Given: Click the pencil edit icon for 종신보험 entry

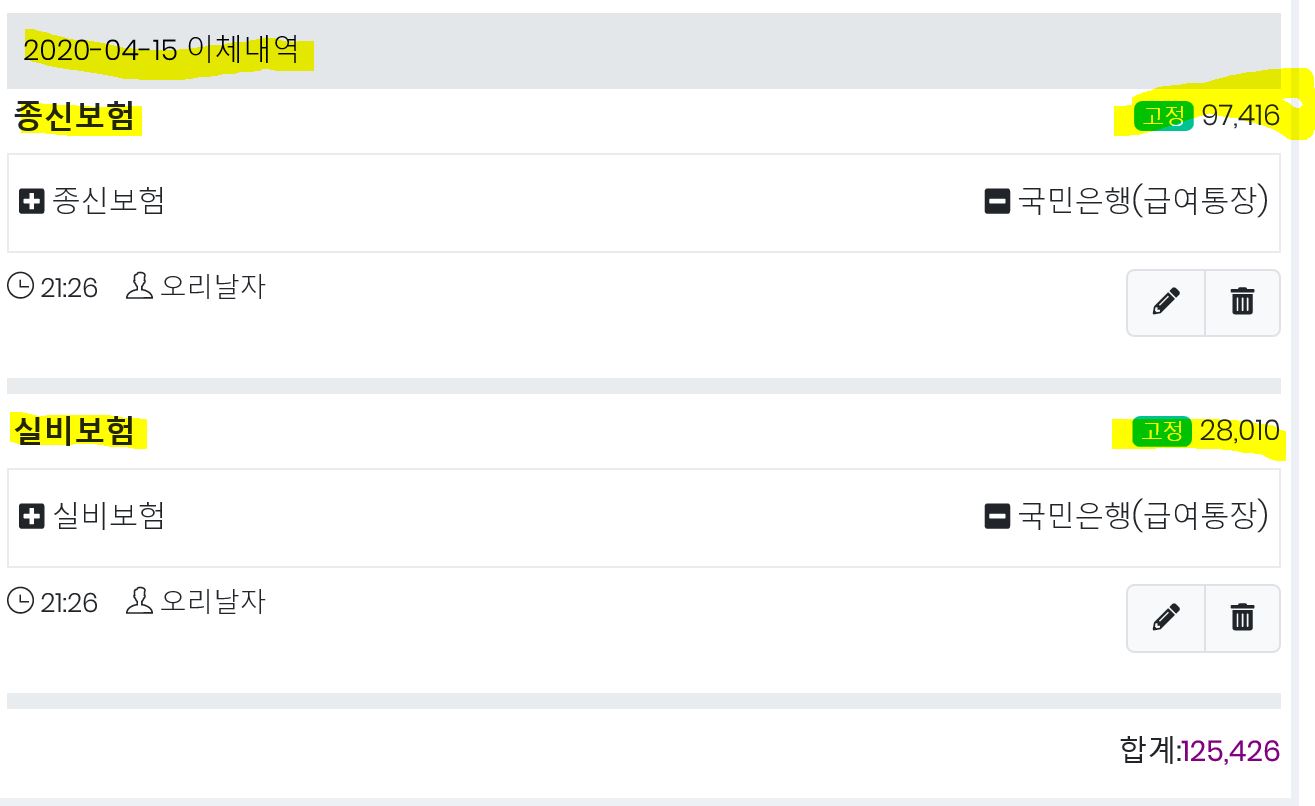Looking at the screenshot, I should (1166, 302).
